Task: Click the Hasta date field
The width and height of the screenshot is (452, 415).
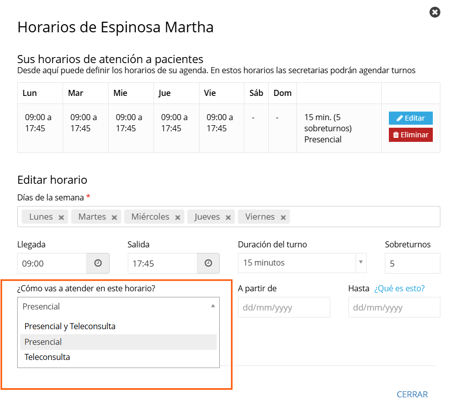Action: (x=394, y=307)
